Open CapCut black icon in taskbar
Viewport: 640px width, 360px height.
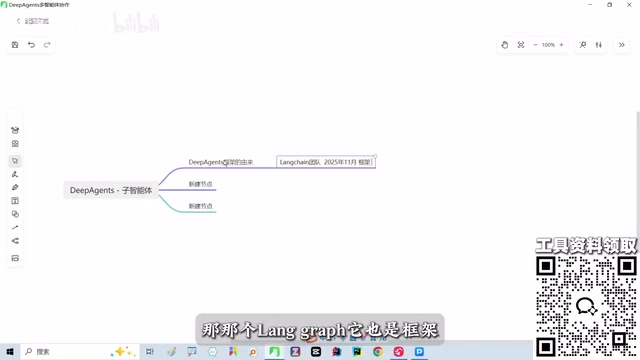pyautogui.click(x=316, y=351)
